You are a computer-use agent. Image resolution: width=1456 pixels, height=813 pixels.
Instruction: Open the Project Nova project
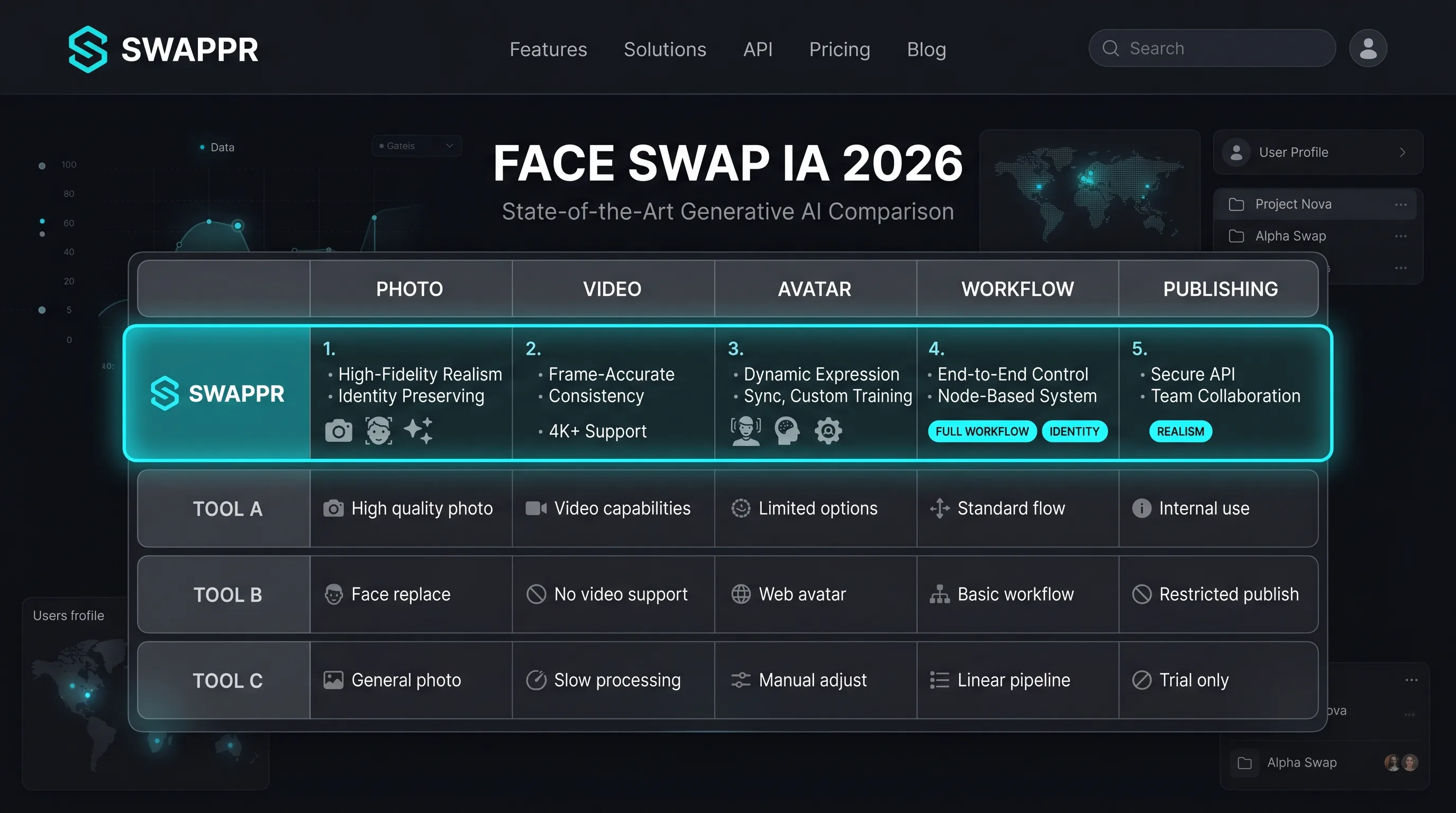(x=1316, y=204)
